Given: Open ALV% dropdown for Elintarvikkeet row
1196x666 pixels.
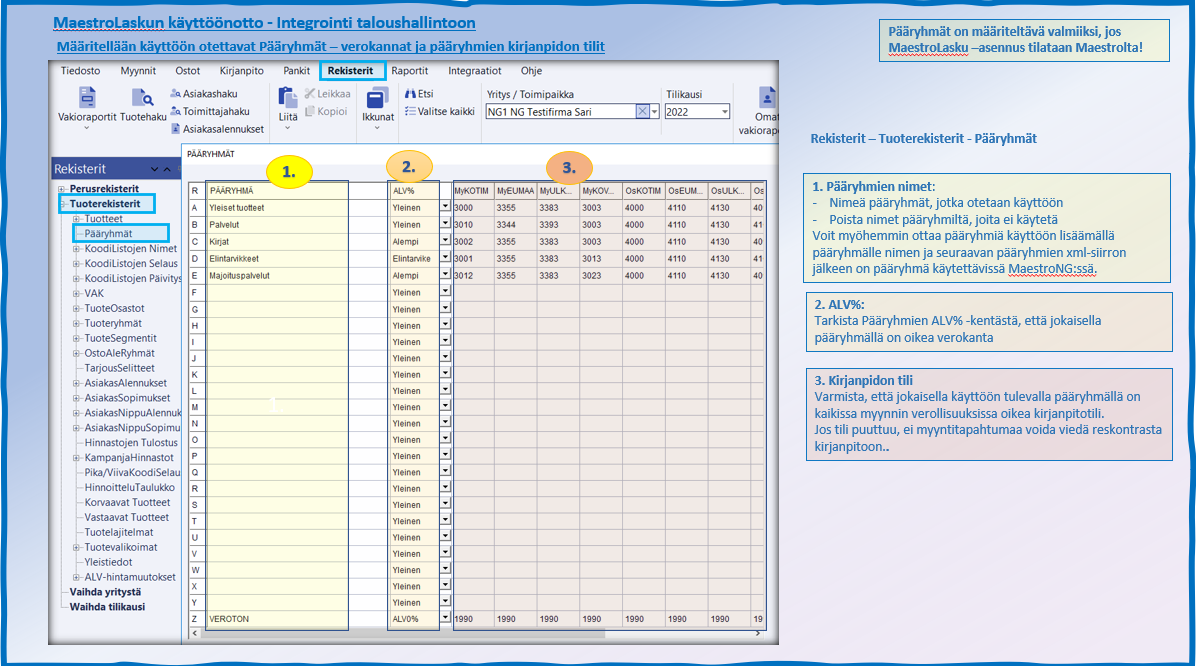Looking at the screenshot, I should 445,258.
